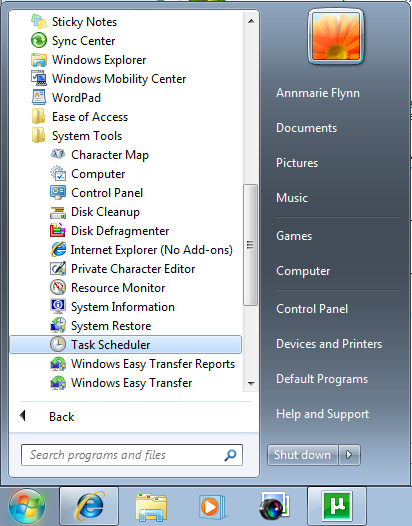Select the Windows Mobility Center label
The image size is (412, 526).
point(119,79)
